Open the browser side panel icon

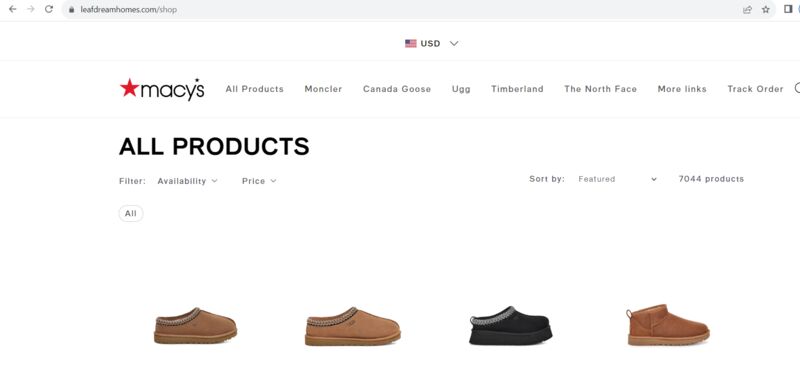[x=788, y=9]
